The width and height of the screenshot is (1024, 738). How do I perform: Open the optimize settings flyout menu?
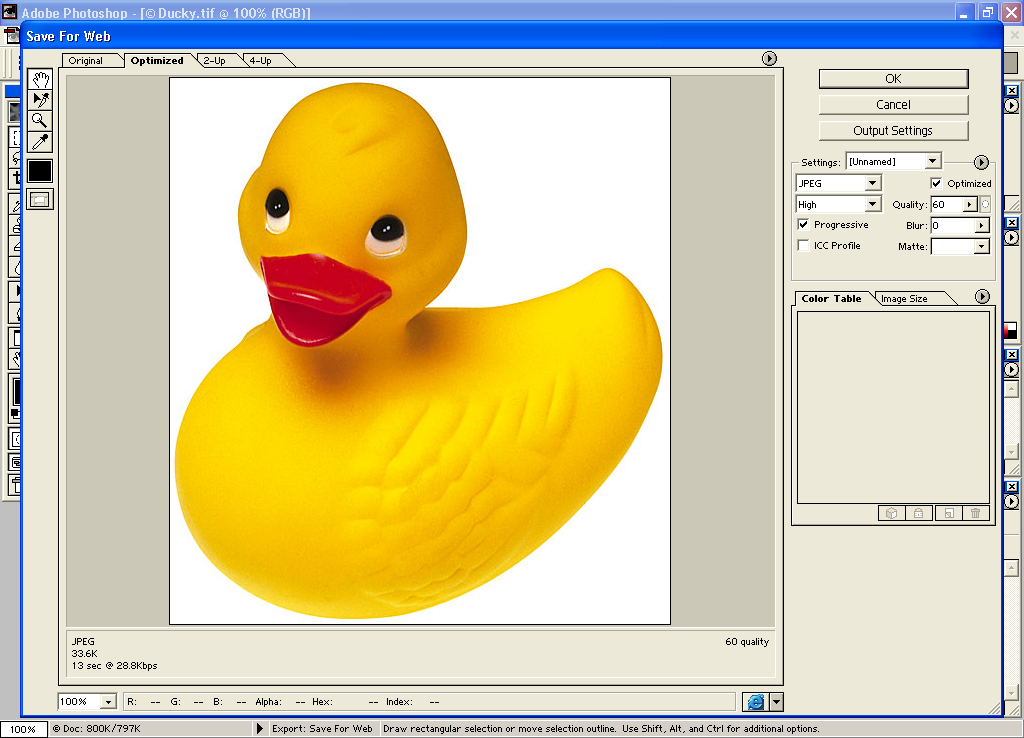tap(981, 162)
